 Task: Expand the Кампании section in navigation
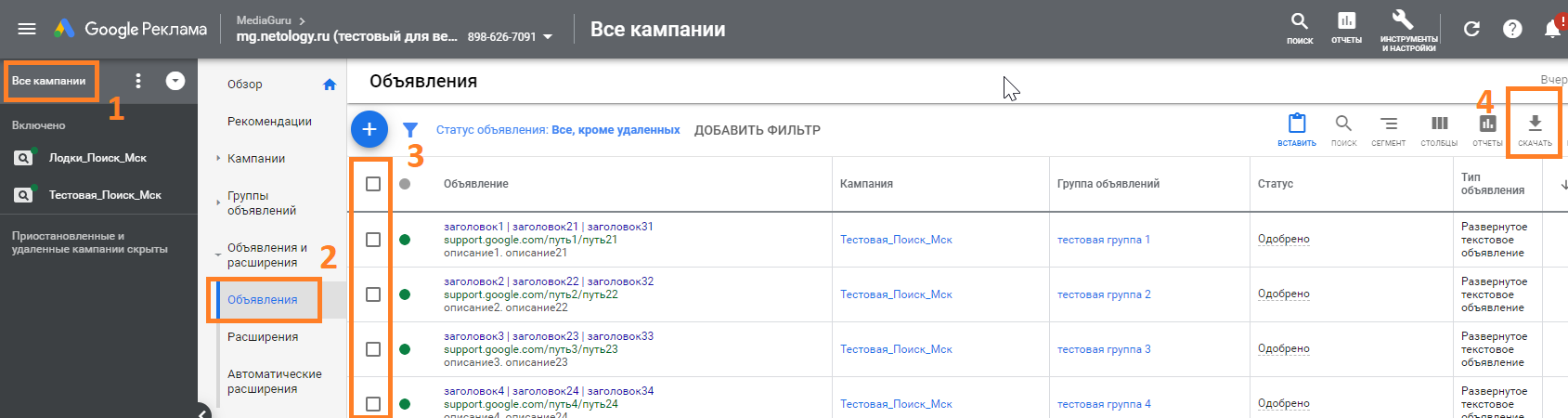pyautogui.click(x=255, y=159)
